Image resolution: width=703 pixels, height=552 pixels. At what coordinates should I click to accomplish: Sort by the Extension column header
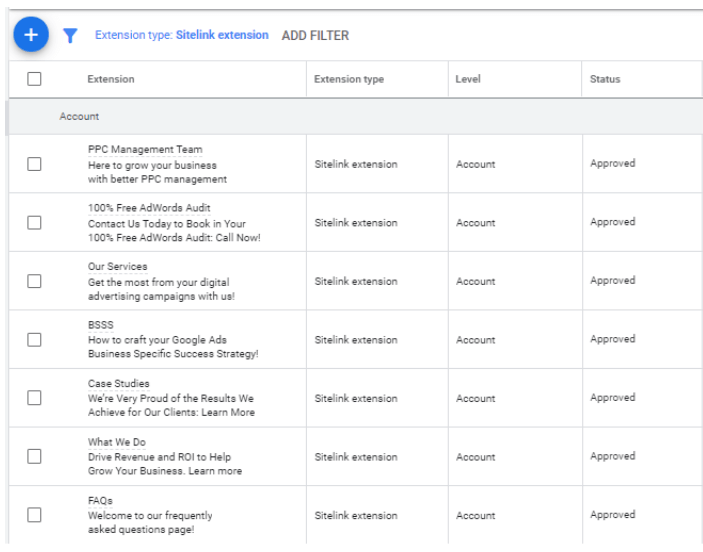point(111,79)
